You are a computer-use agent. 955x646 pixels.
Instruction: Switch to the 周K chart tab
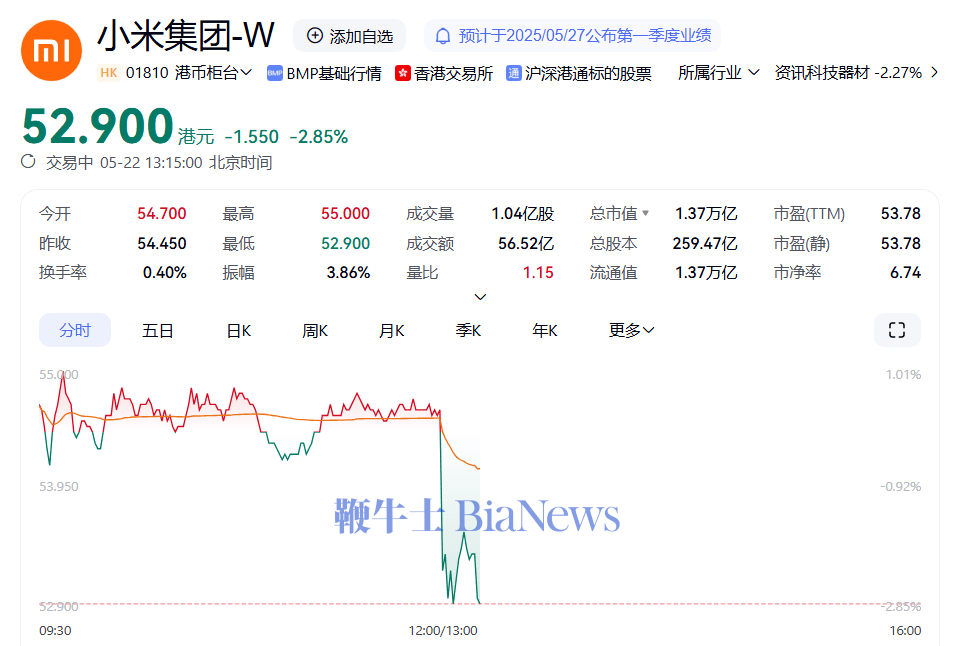(x=315, y=331)
